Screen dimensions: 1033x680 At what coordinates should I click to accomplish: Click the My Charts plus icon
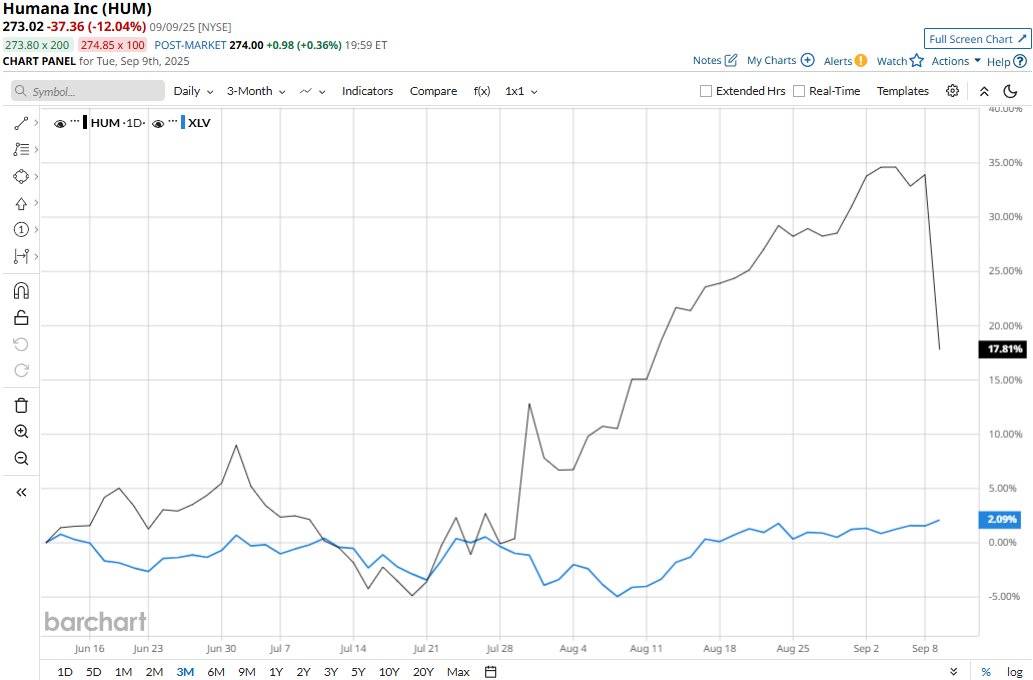(808, 60)
